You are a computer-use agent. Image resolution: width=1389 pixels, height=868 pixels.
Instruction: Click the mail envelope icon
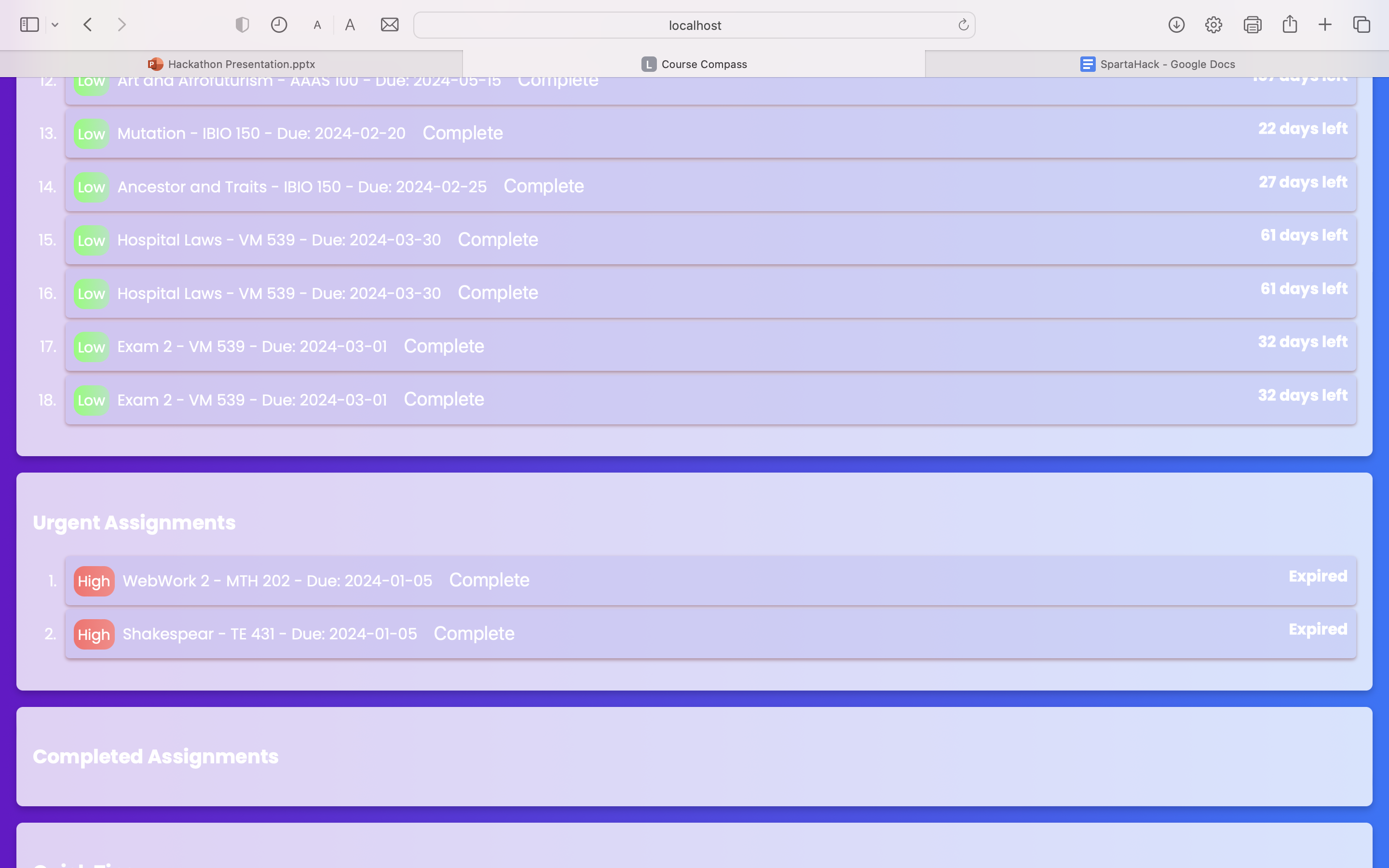tap(390, 25)
